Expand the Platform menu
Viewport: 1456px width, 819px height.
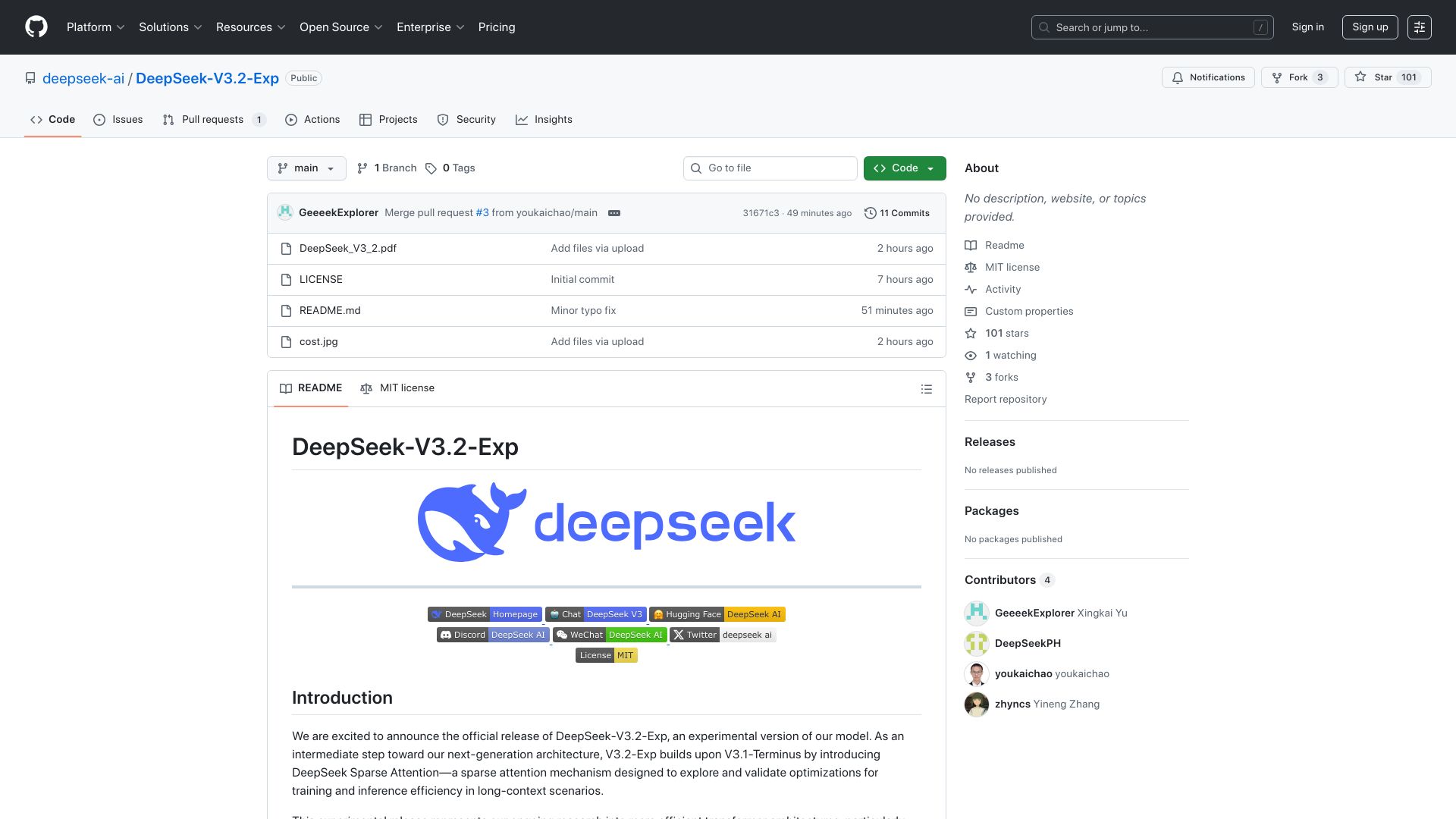(96, 27)
